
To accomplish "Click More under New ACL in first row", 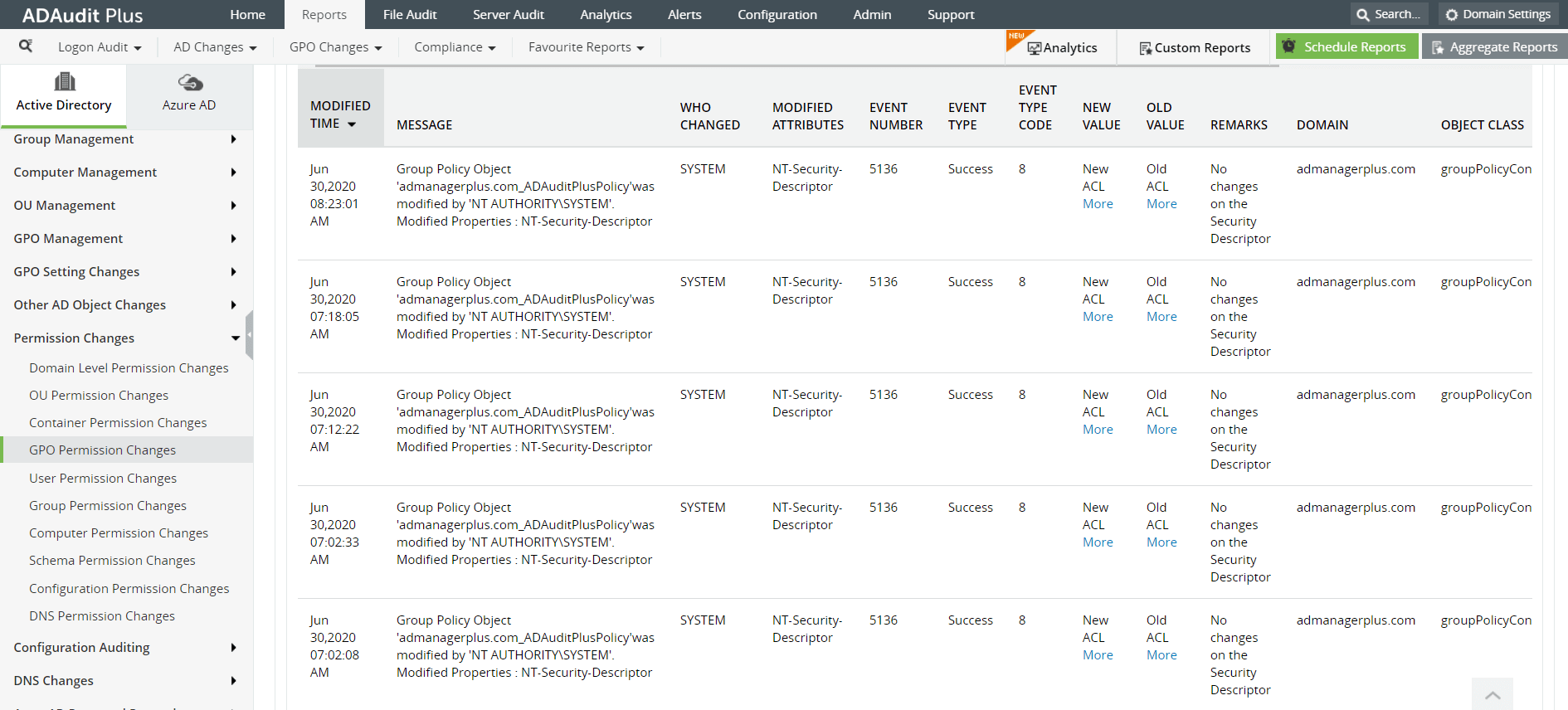I will pos(1098,204).
